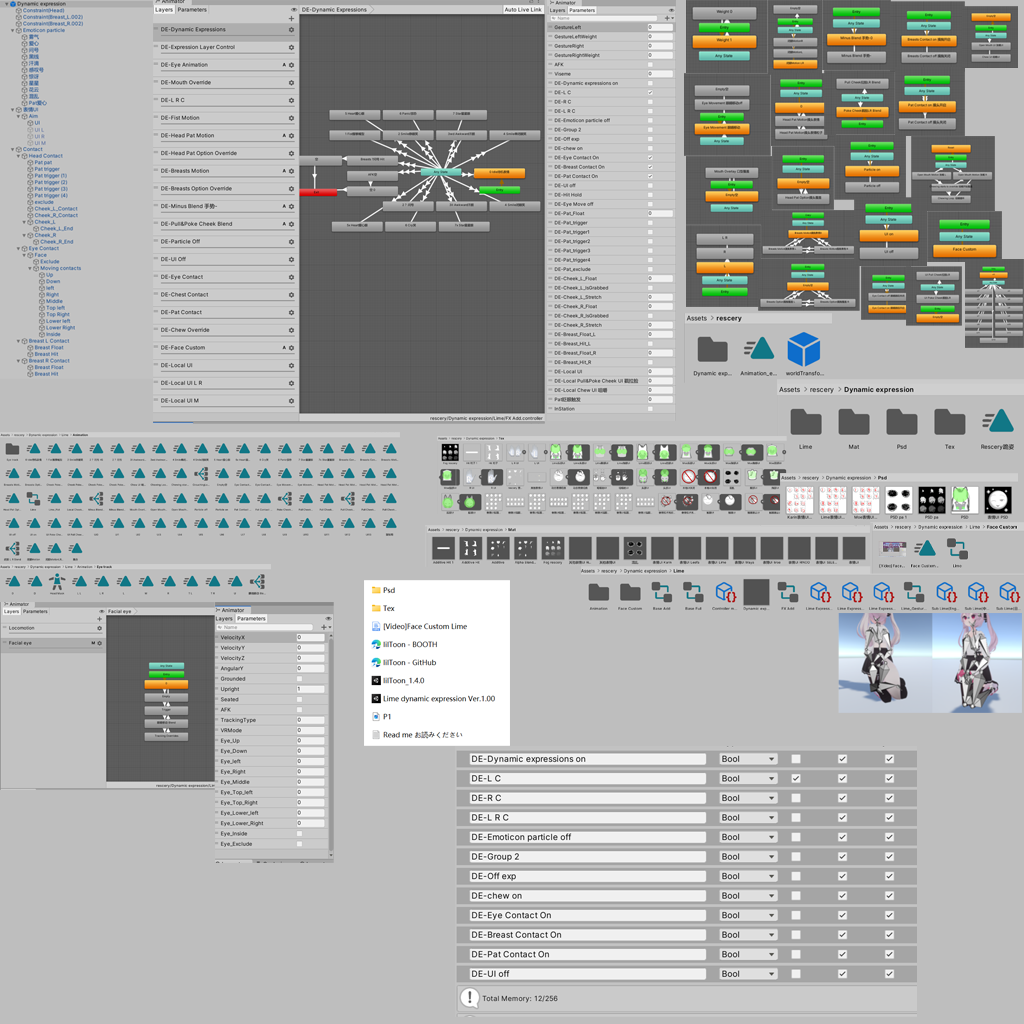Select the Animation_e triangle asset
The image size is (1024, 1024).
[760, 350]
